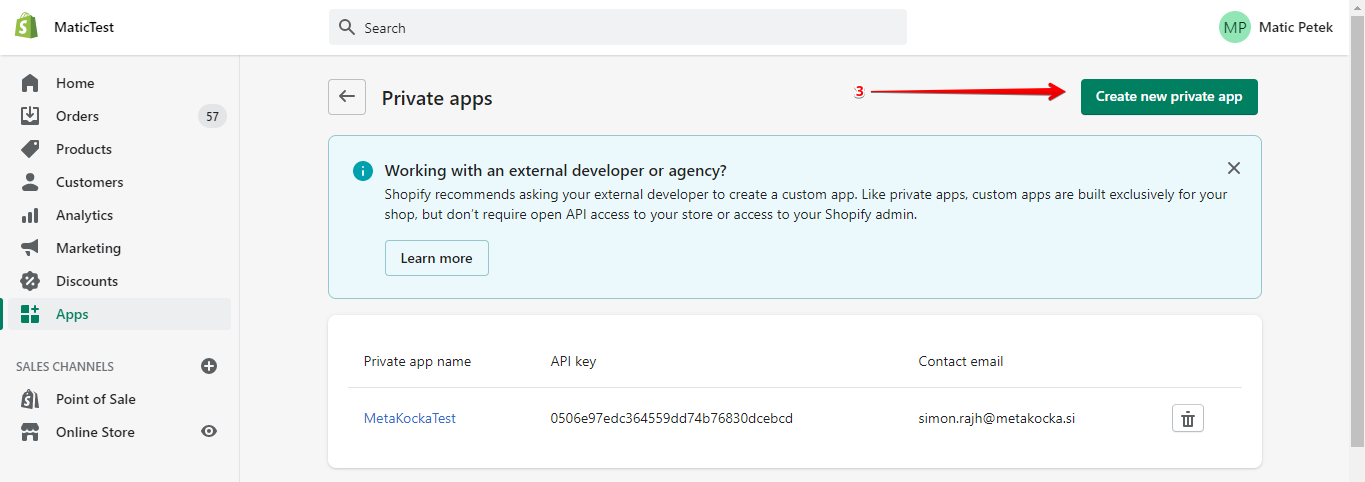
Task: Click the vertical page scrollbar
Action: tap(1357, 232)
